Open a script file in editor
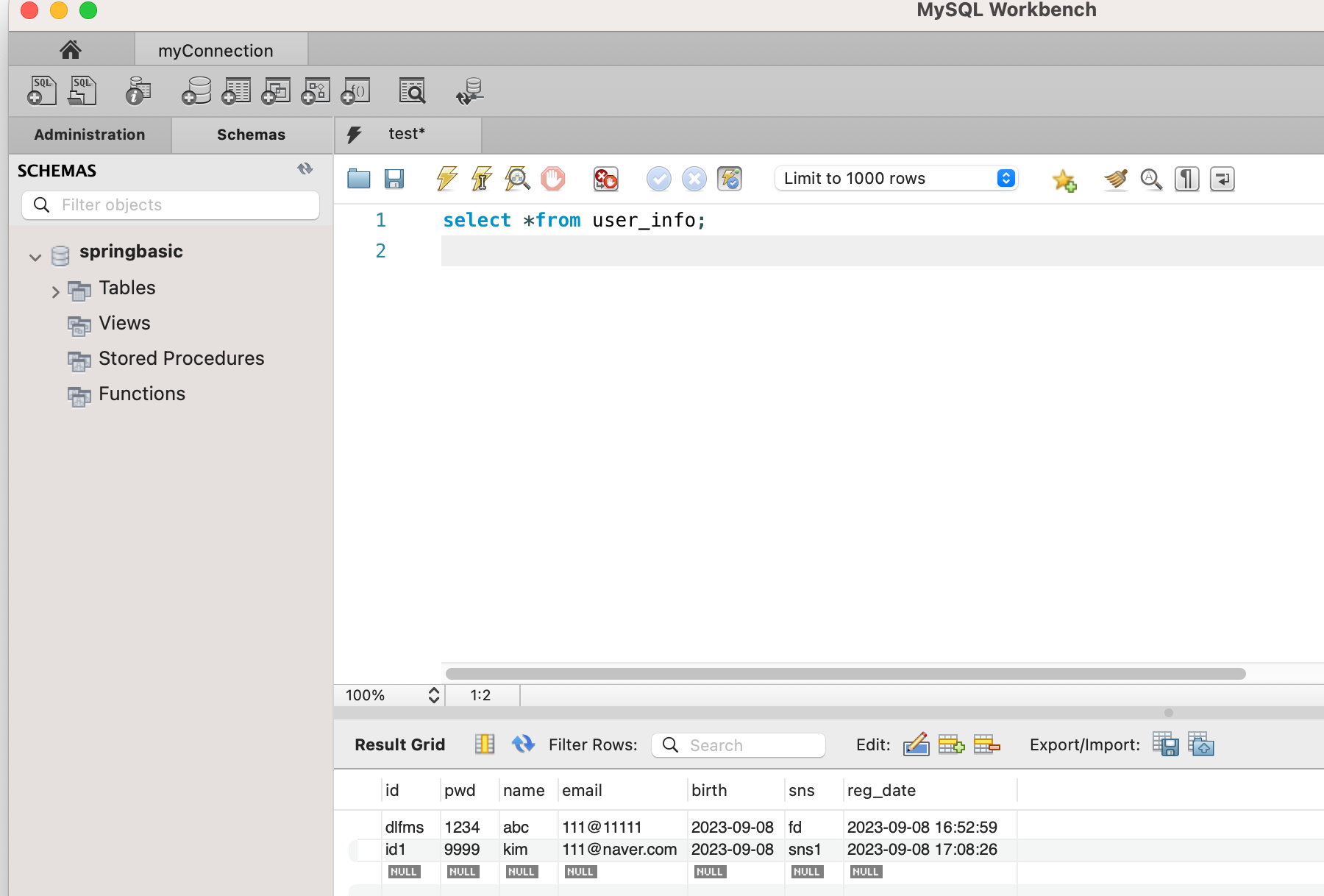 [358, 178]
